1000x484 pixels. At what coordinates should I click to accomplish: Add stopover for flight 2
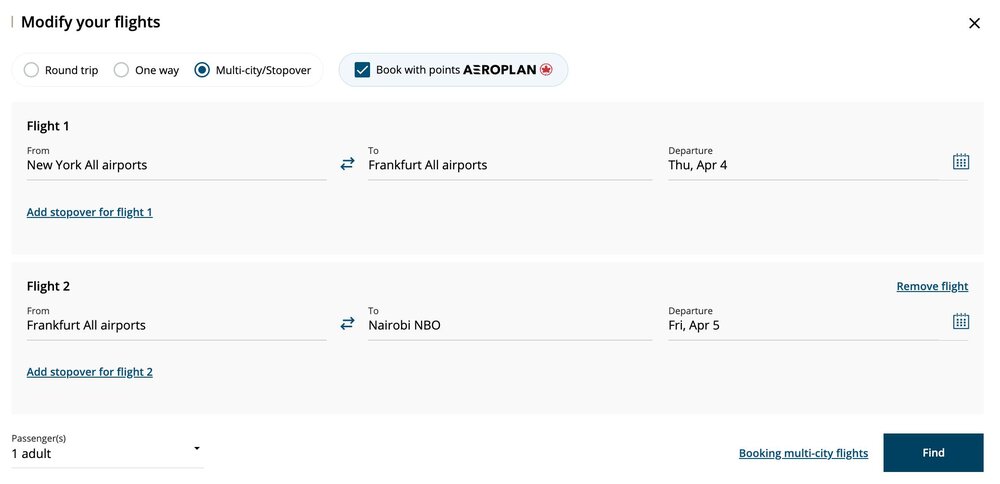[89, 372]
